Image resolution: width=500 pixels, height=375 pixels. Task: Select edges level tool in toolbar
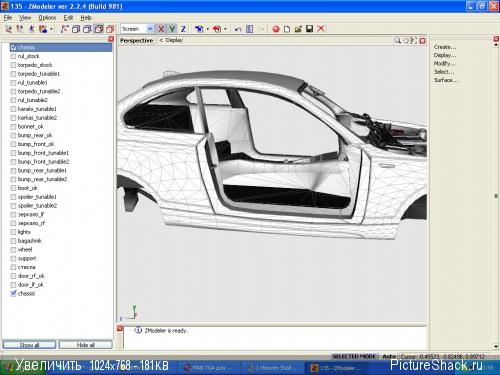20,29
